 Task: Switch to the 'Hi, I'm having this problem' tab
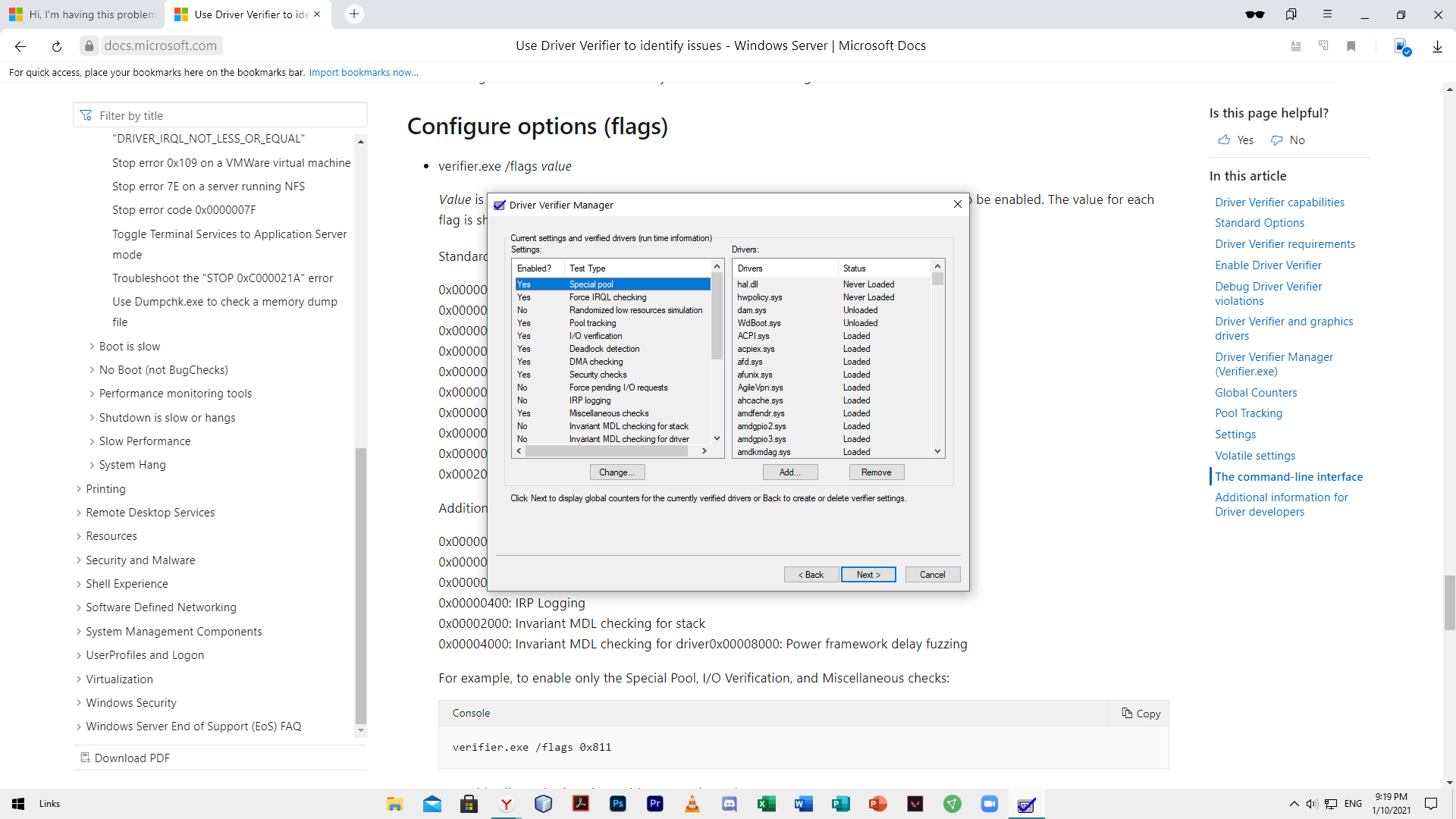tap(83, 14)
